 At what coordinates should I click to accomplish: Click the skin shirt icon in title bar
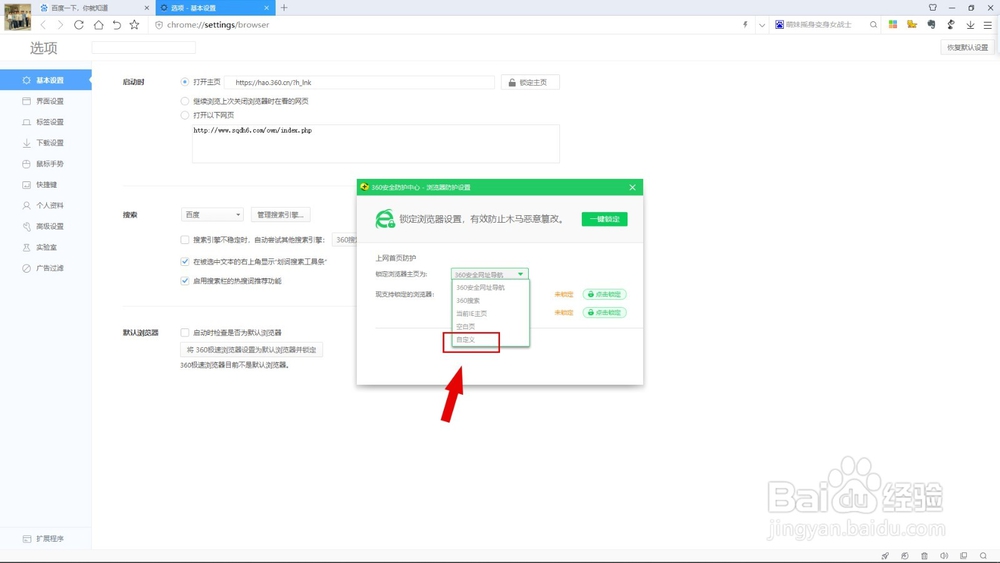pyautogui.click(x=932, y=8)
